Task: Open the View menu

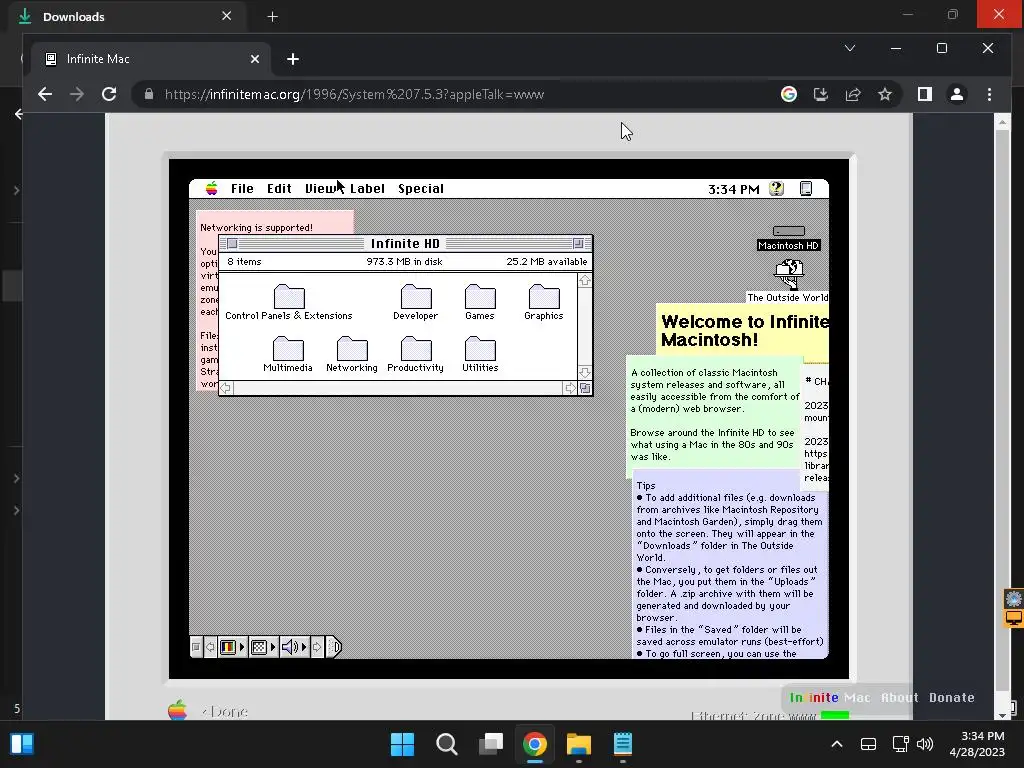Action: 321,189
